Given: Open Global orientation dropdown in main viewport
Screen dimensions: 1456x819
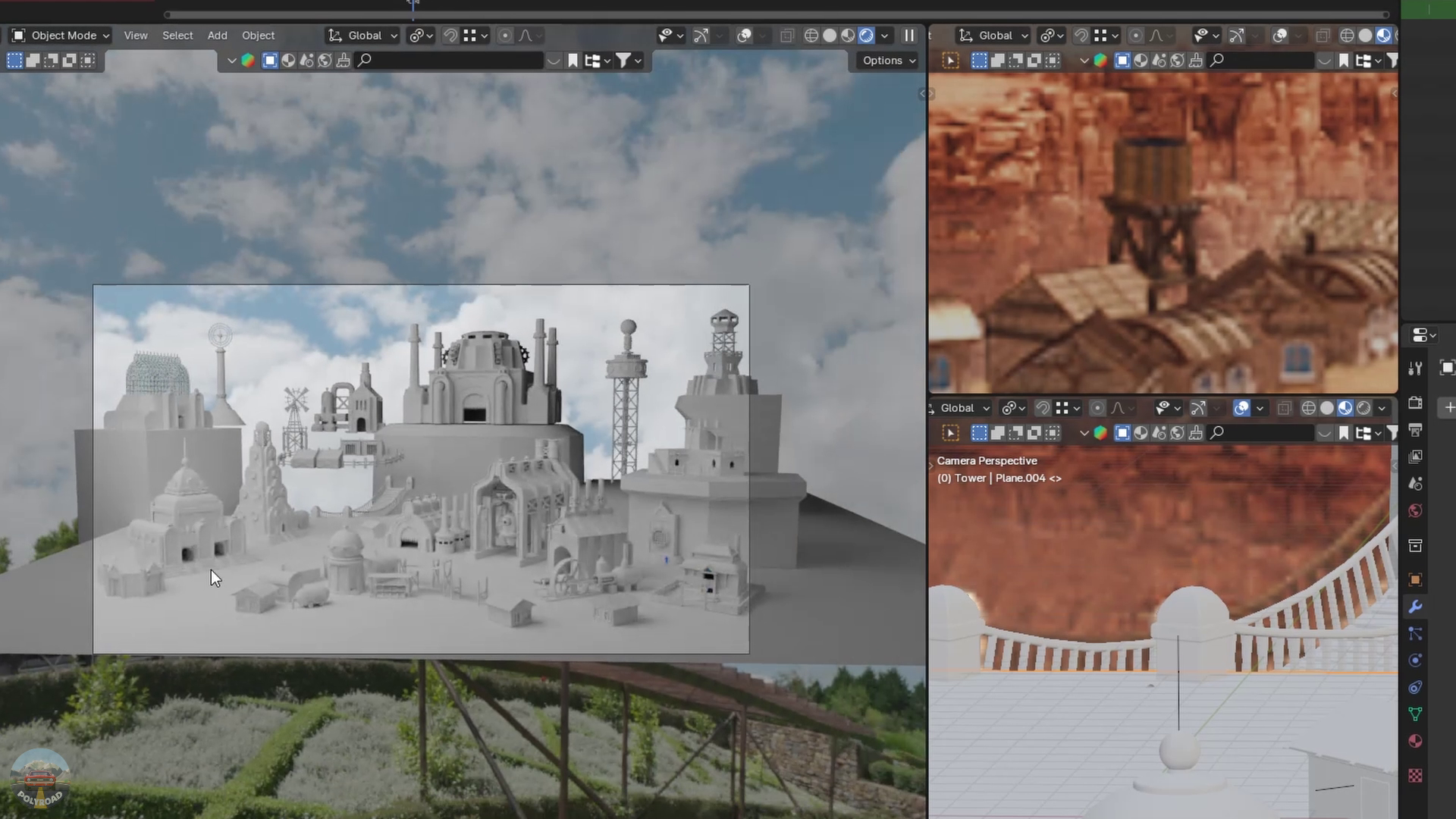Looking at the screenshot, I should [x=362, y=36].
